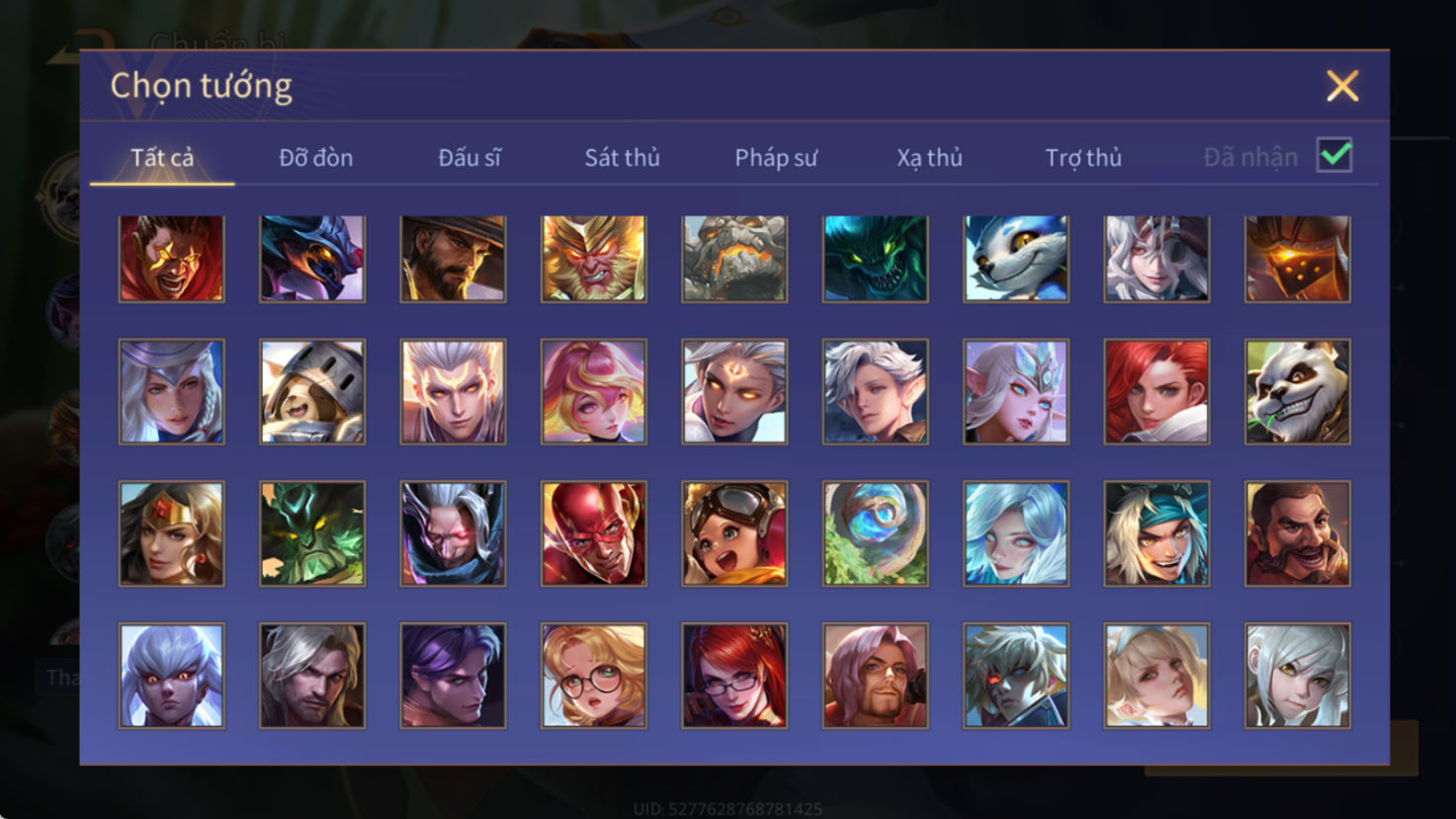Select the pilot girl with goggles

coord(734,533)
